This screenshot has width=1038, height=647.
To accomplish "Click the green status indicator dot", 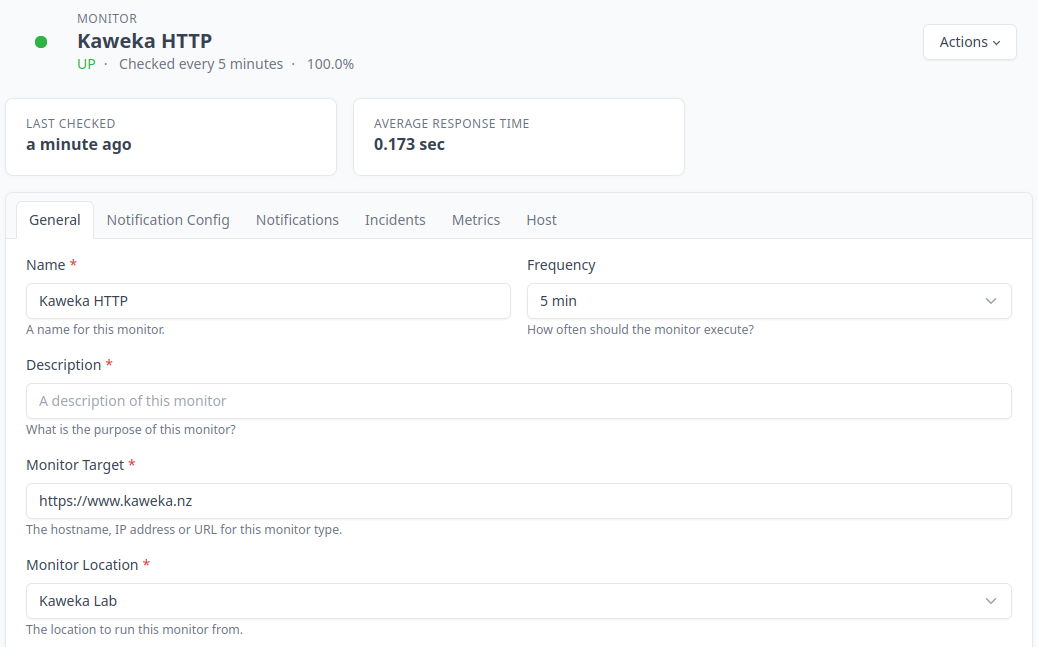I will click(x=41, y=42).
